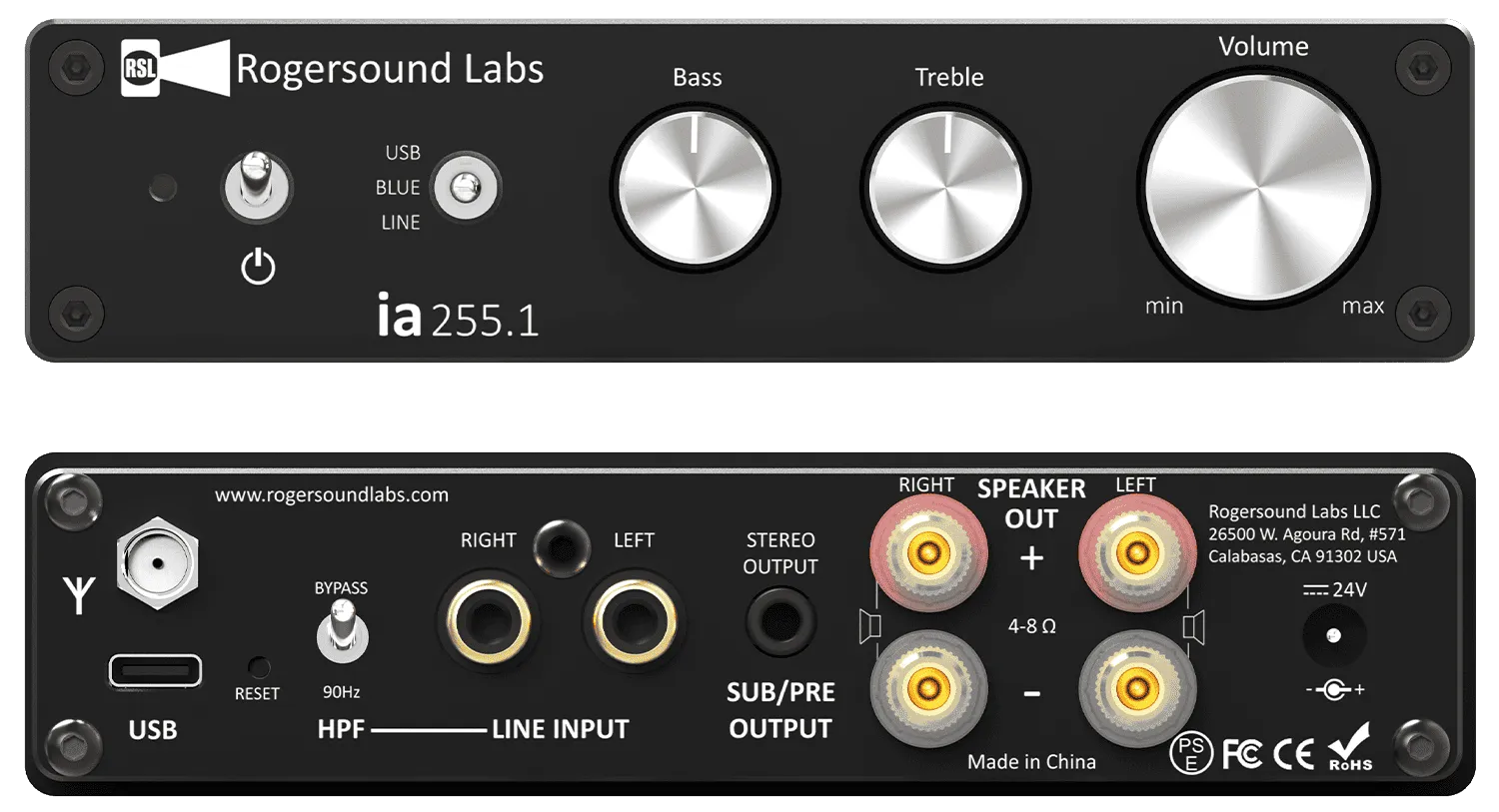Click the RIGHT positive red binding post
The height and width of the screenshot is (812, 1499).
(928, 552)
